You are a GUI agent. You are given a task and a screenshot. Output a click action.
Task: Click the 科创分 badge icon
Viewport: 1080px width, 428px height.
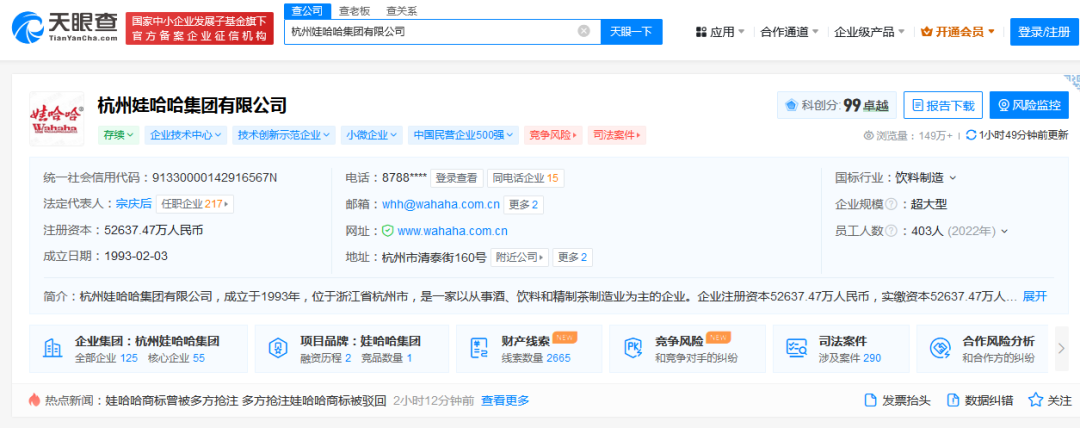[x=791, y=105]
